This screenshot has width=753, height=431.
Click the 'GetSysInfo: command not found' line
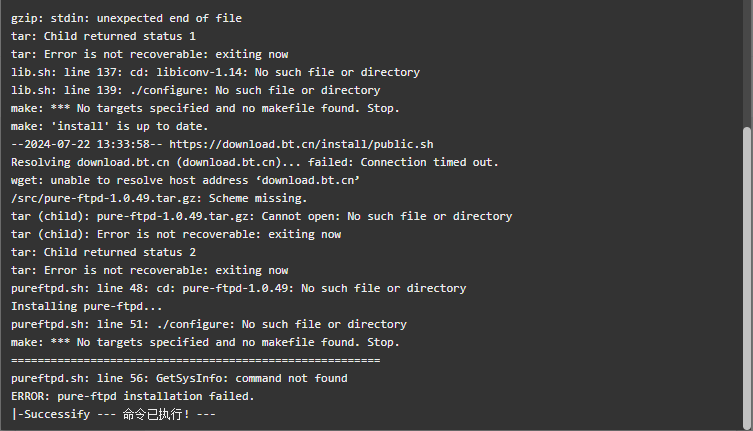click(179, 378)
